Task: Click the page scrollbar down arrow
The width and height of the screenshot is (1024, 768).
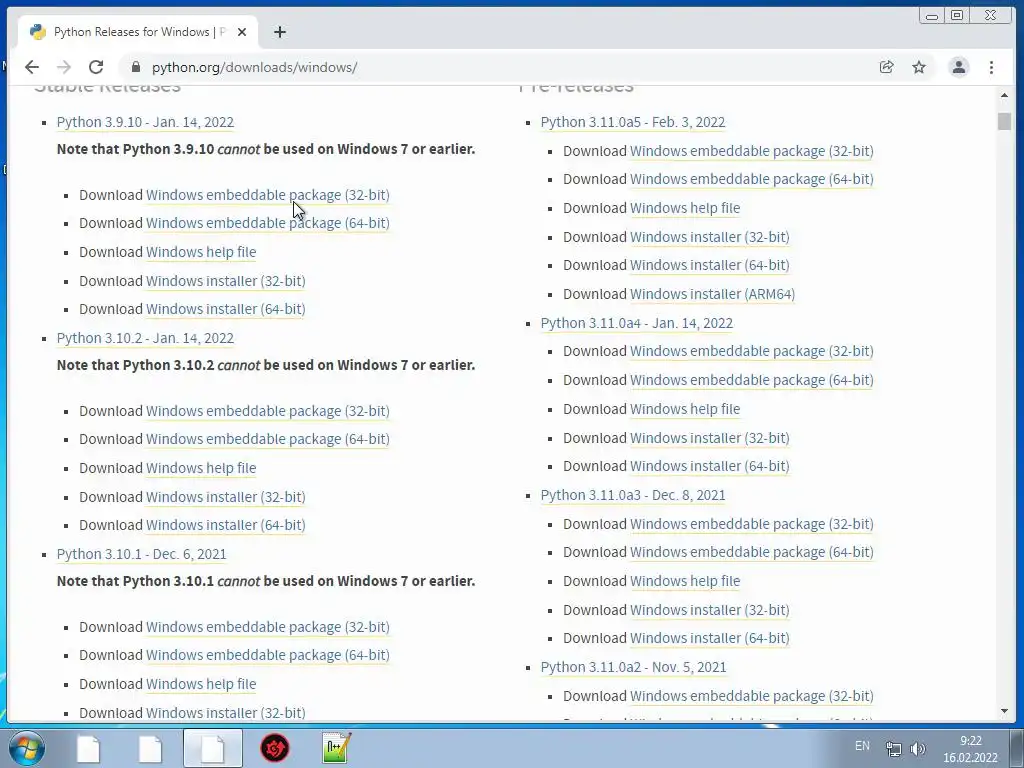Action: [x=1004, y=711]
